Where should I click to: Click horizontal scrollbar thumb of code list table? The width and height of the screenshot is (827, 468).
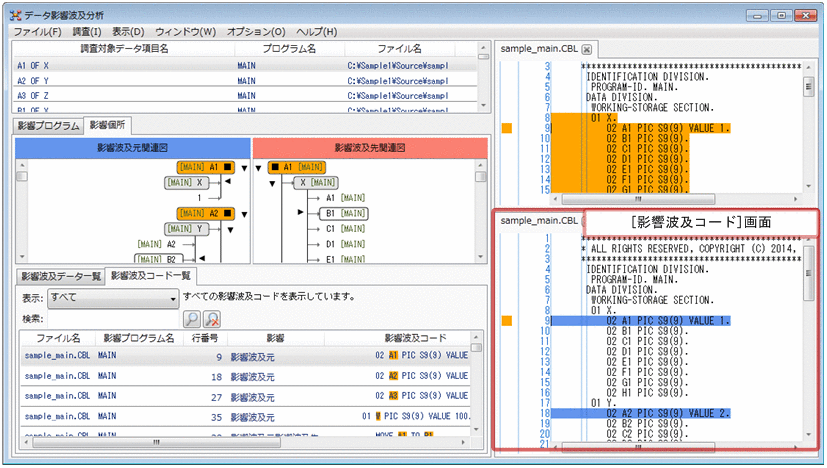[x=157, y=442]
